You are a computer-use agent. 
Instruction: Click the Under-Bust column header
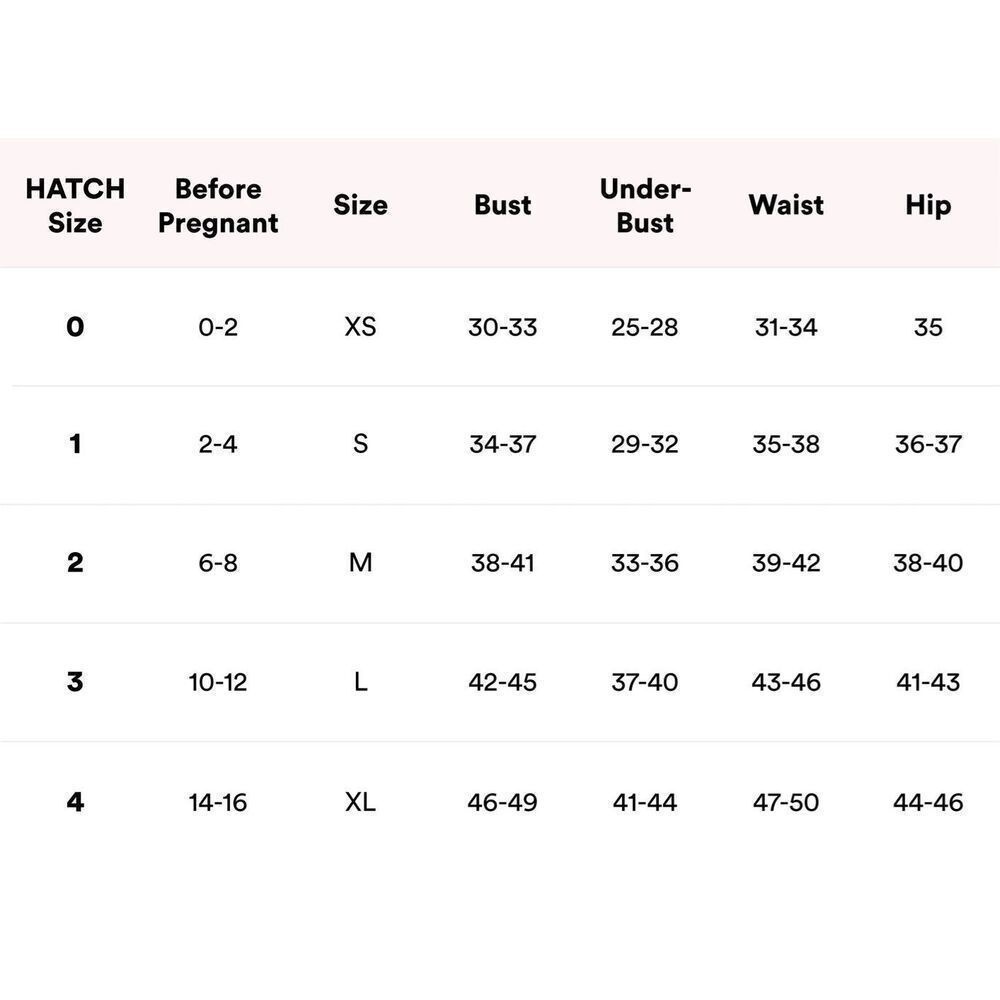pos(645,205)
